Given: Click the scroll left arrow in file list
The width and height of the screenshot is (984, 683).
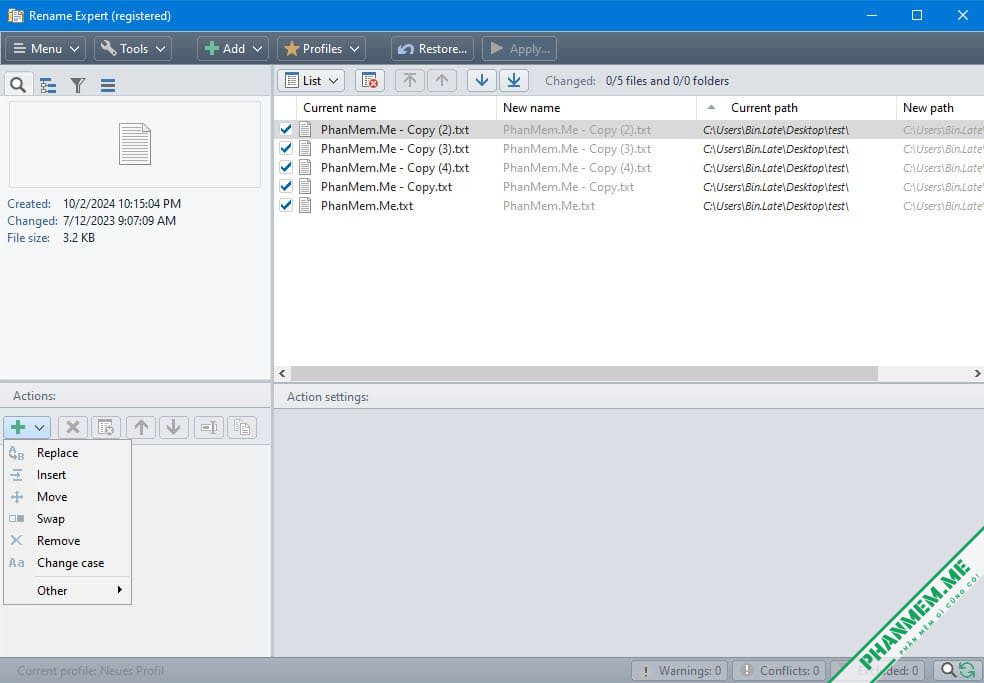Looking at the screenshot, I should (x=282, y=373).
